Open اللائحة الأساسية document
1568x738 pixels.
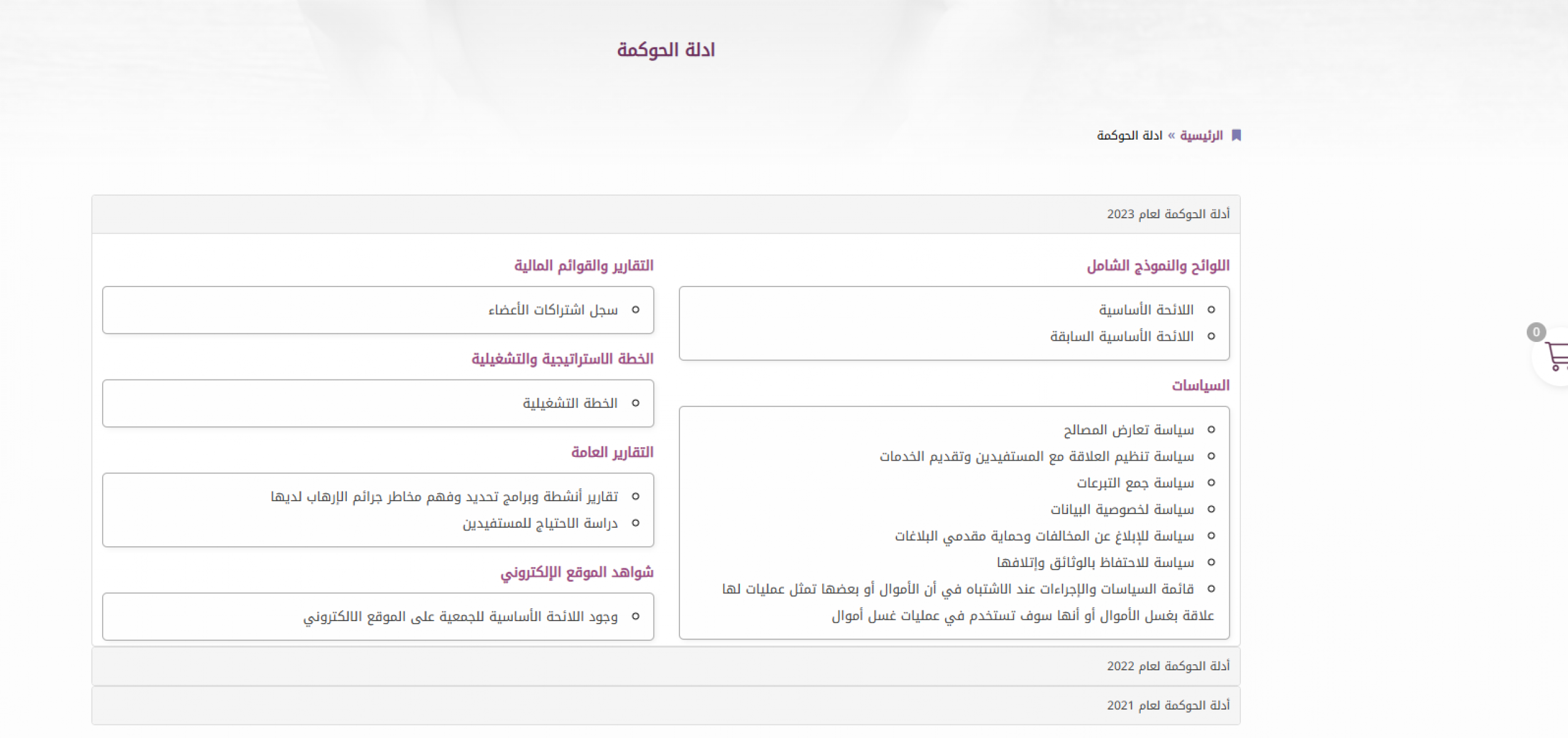coord(1146,310)
